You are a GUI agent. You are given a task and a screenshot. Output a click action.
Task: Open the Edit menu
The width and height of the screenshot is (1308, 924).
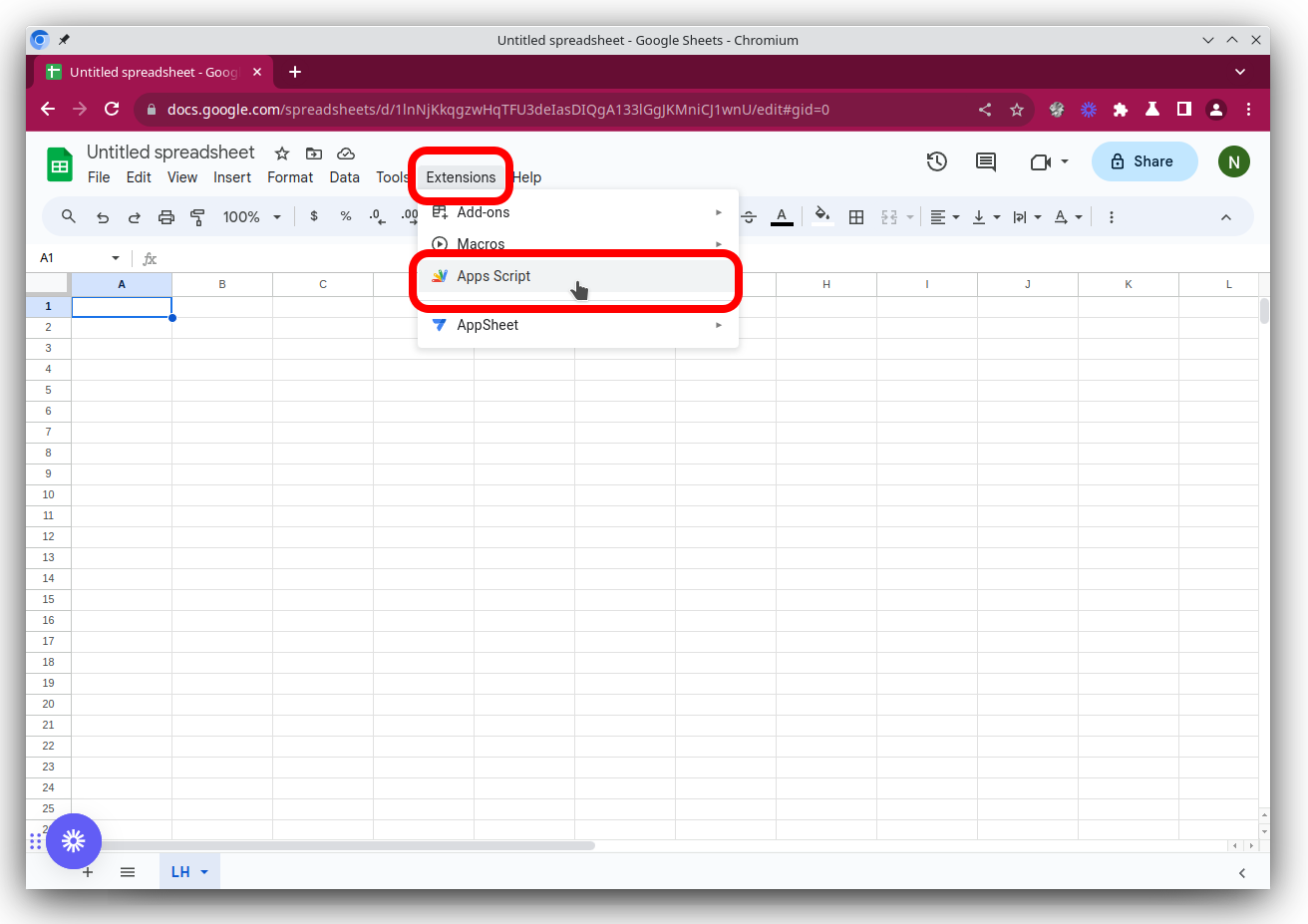pyautogui.click(x=139, y=177)
